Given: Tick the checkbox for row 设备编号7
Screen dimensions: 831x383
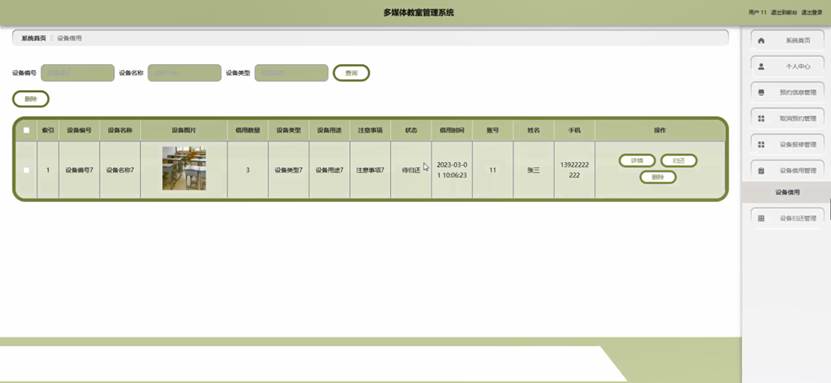Looking at the screenshot, I should (26, 170).
